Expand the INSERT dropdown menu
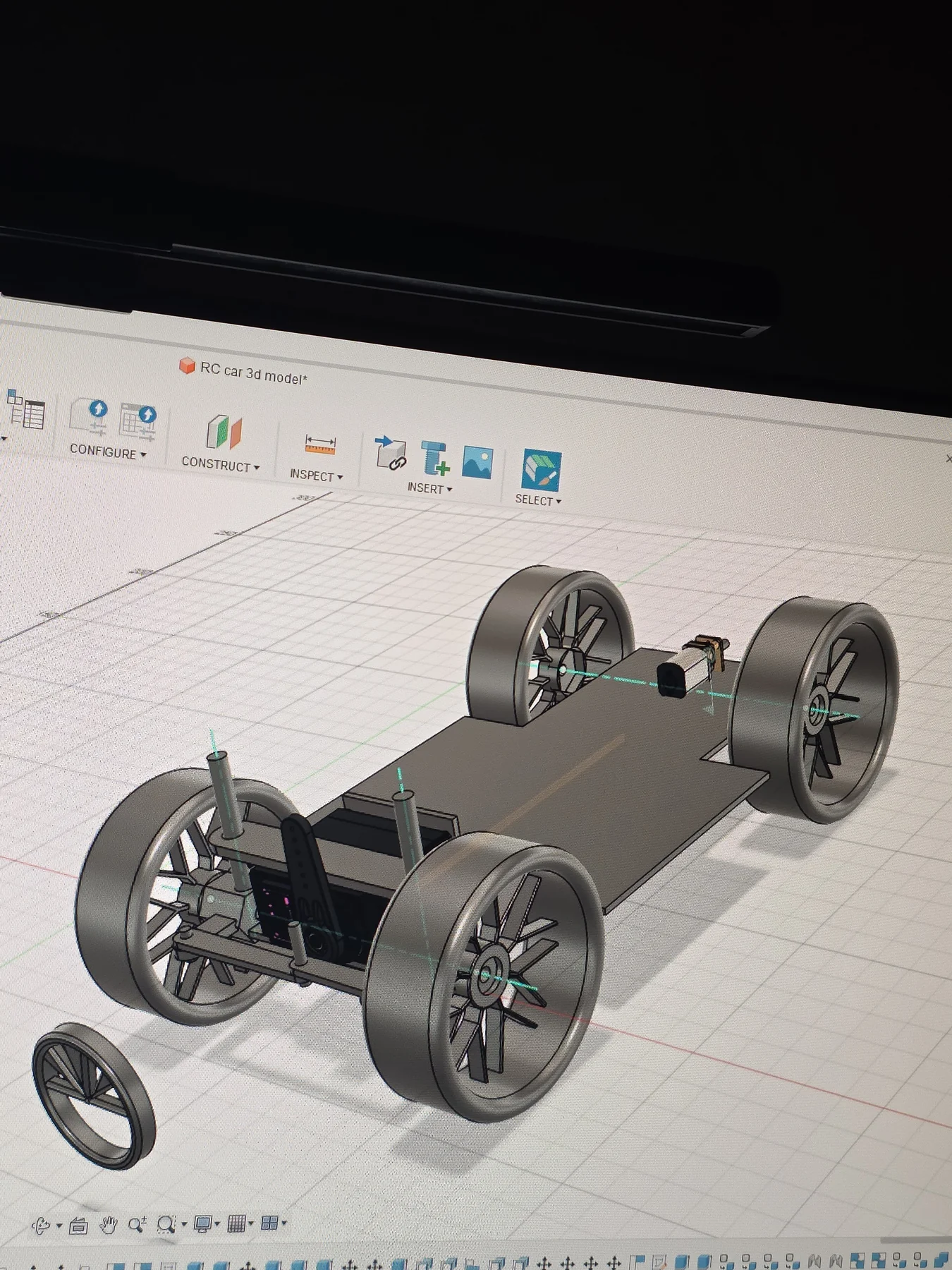The width and height of the screenshot is (952, 1270). (x=429, y=488)
